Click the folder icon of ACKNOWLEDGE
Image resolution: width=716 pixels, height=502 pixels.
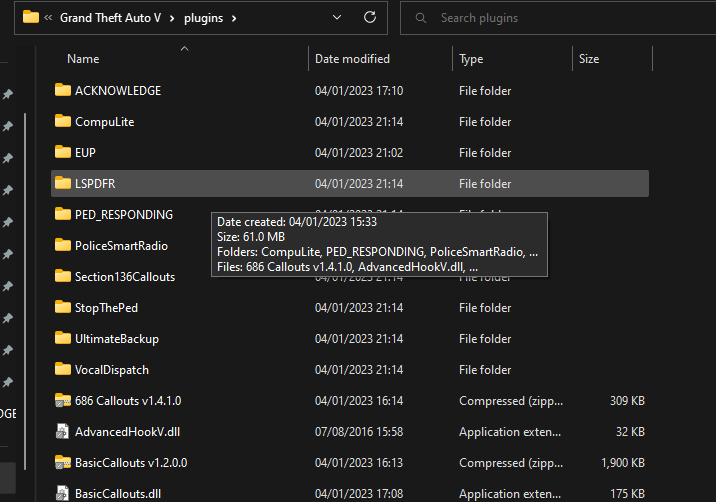(63, 91)
